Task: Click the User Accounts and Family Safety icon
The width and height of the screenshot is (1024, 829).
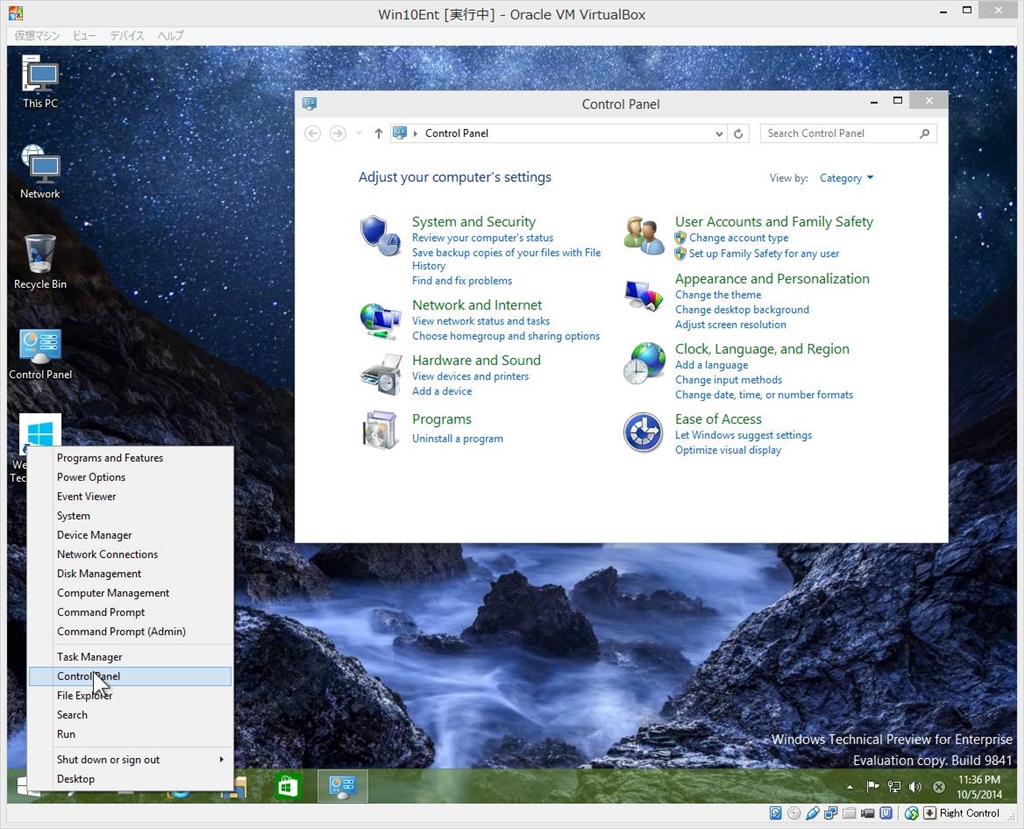Action: (x=644, y=235)
